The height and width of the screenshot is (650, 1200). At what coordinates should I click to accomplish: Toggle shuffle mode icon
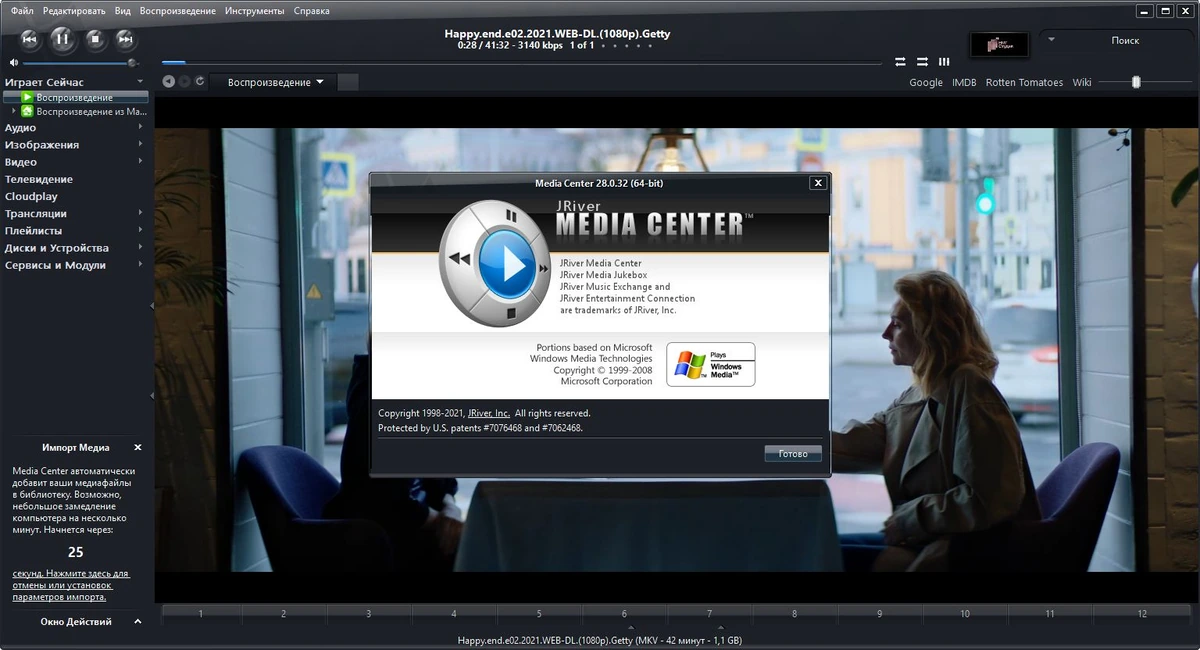[922, 62]
